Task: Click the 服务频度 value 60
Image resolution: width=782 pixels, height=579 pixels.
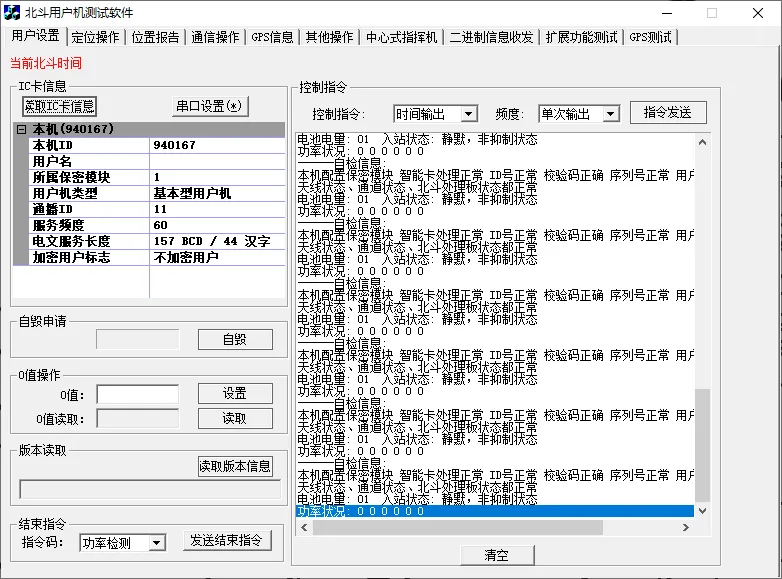Action: click(x=217, y=225)
